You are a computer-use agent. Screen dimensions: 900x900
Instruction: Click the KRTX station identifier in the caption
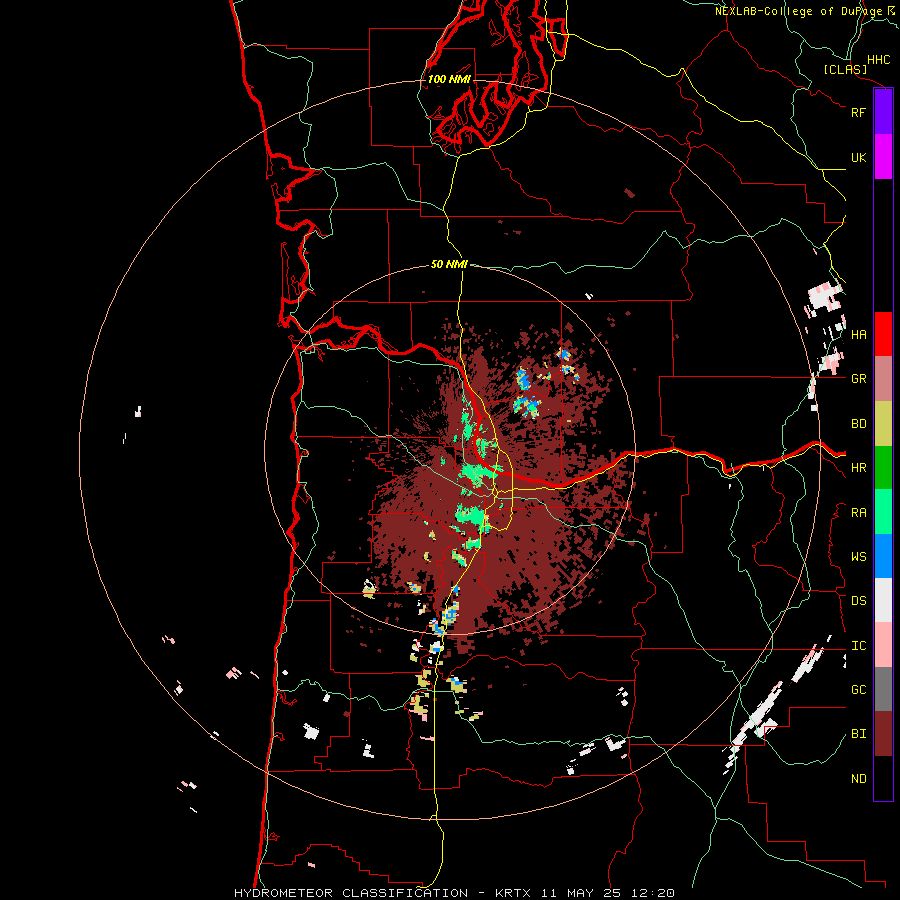[x=515, y=893]
